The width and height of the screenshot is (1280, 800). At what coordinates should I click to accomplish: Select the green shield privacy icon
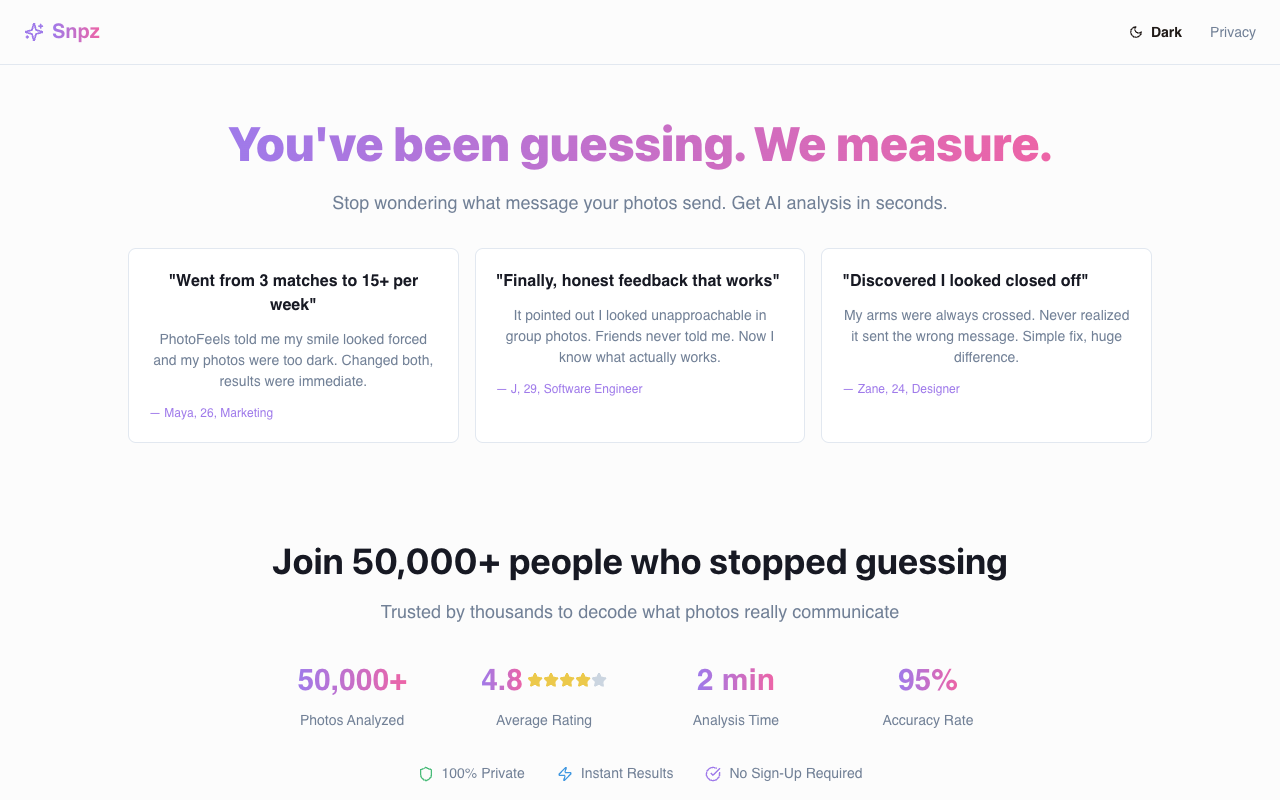click(425, 773)
